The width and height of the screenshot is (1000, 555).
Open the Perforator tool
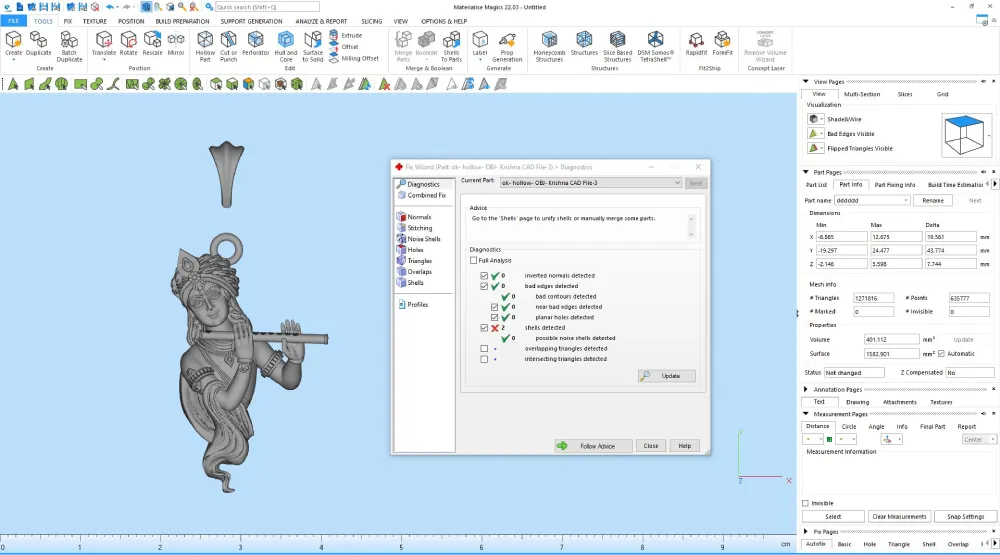point(255,44)
